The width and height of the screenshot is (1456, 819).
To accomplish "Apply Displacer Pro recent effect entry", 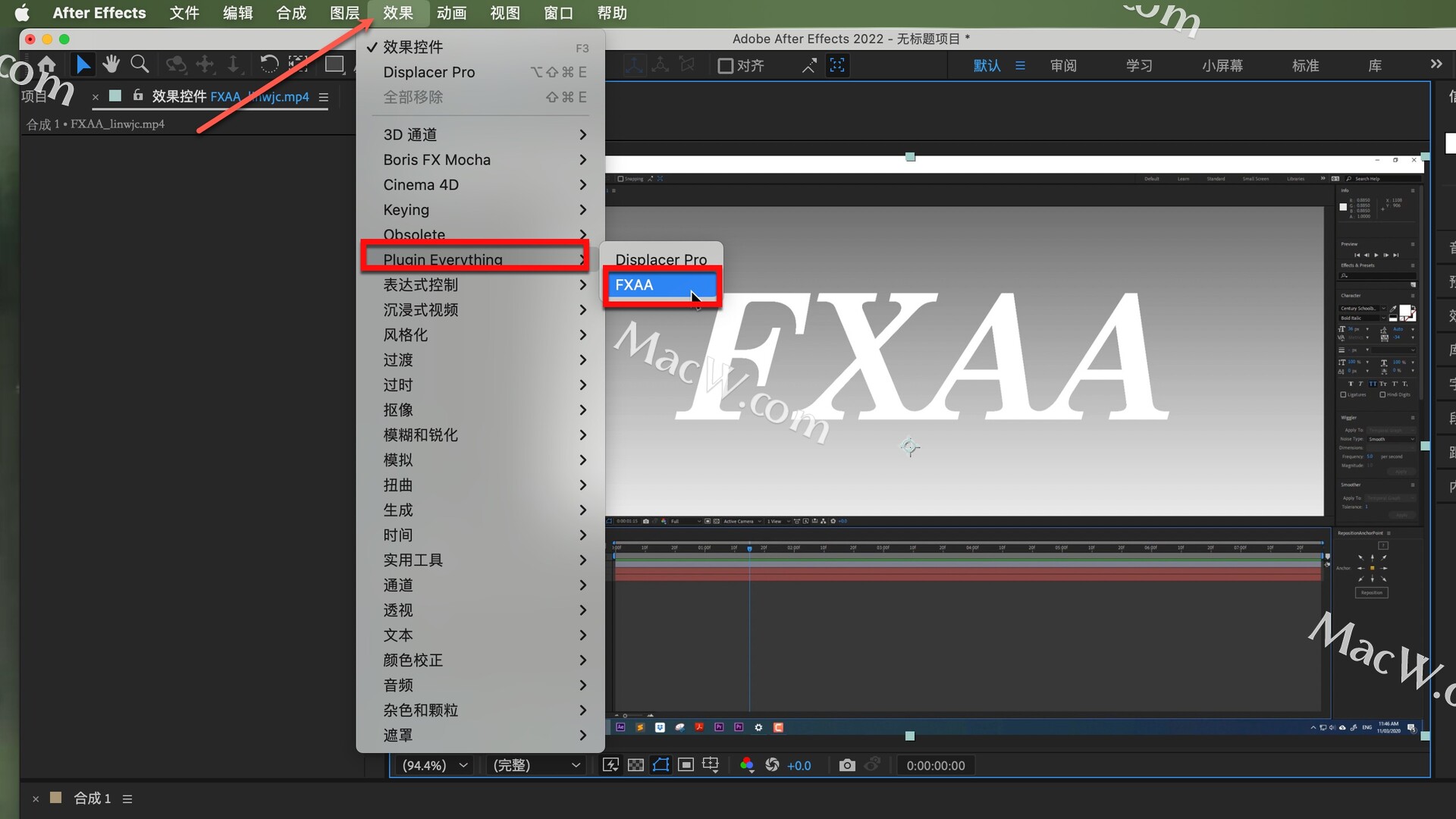I will 480,72.
